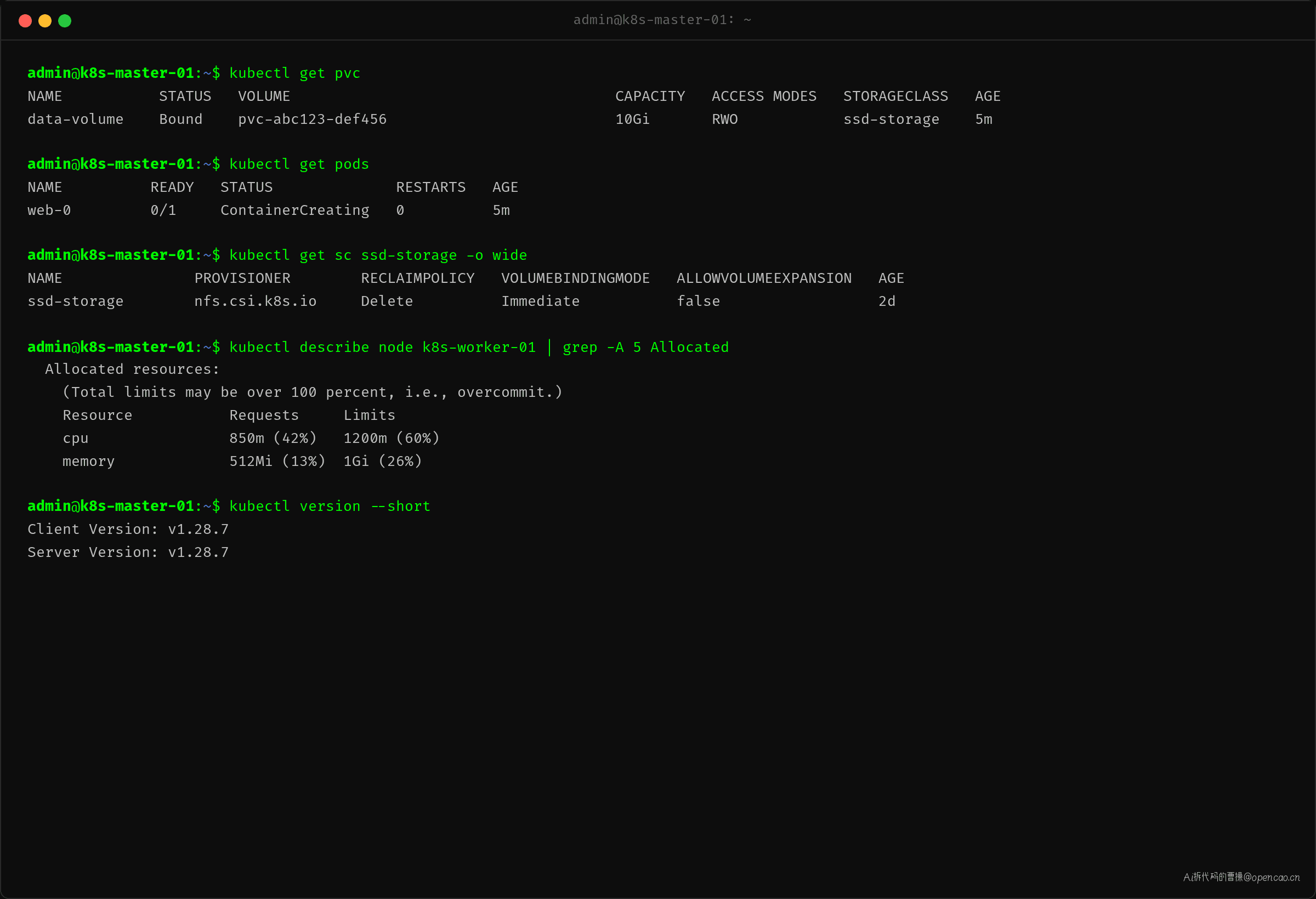Click the Bound status of data-volume
This screenshot has height=899, width=1316.
[180, 120]
